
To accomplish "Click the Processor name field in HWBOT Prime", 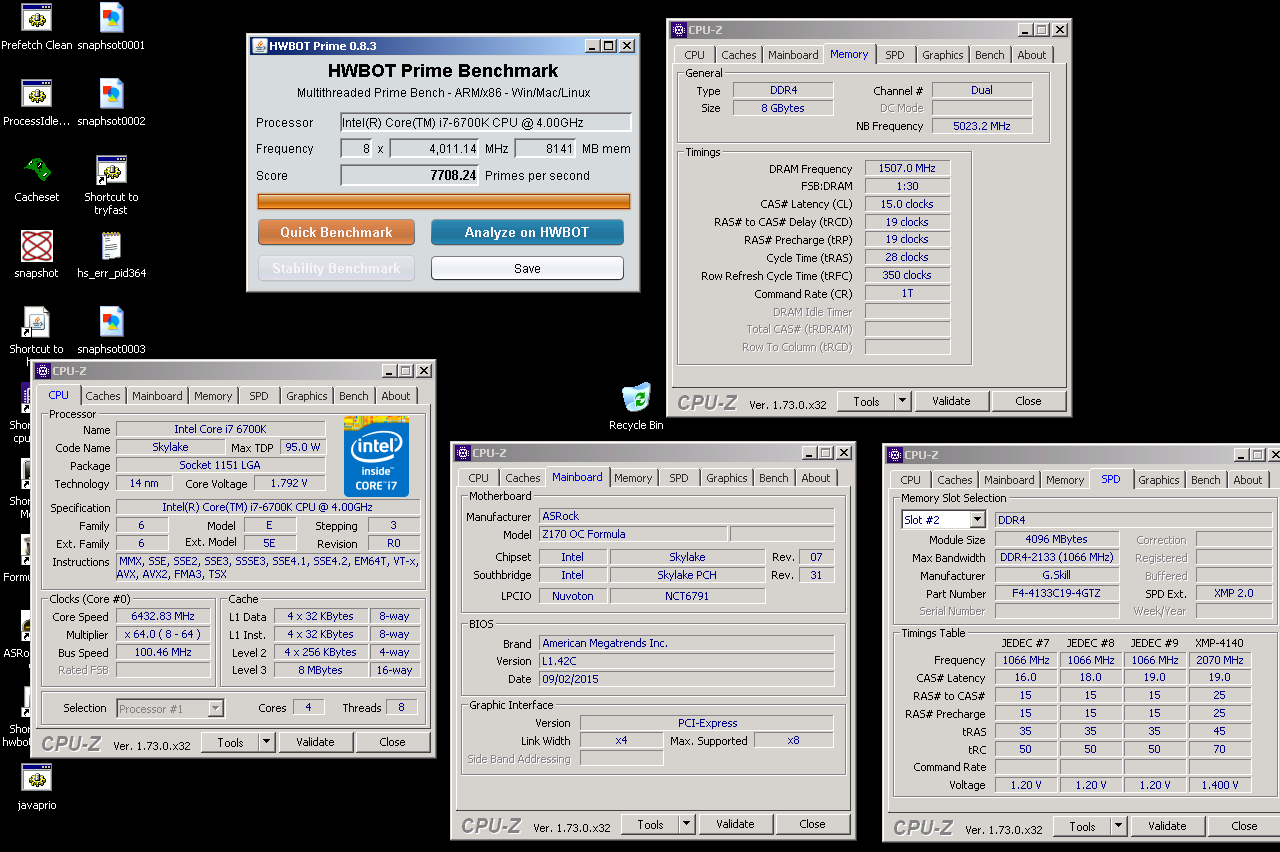I will coord(486,123).
